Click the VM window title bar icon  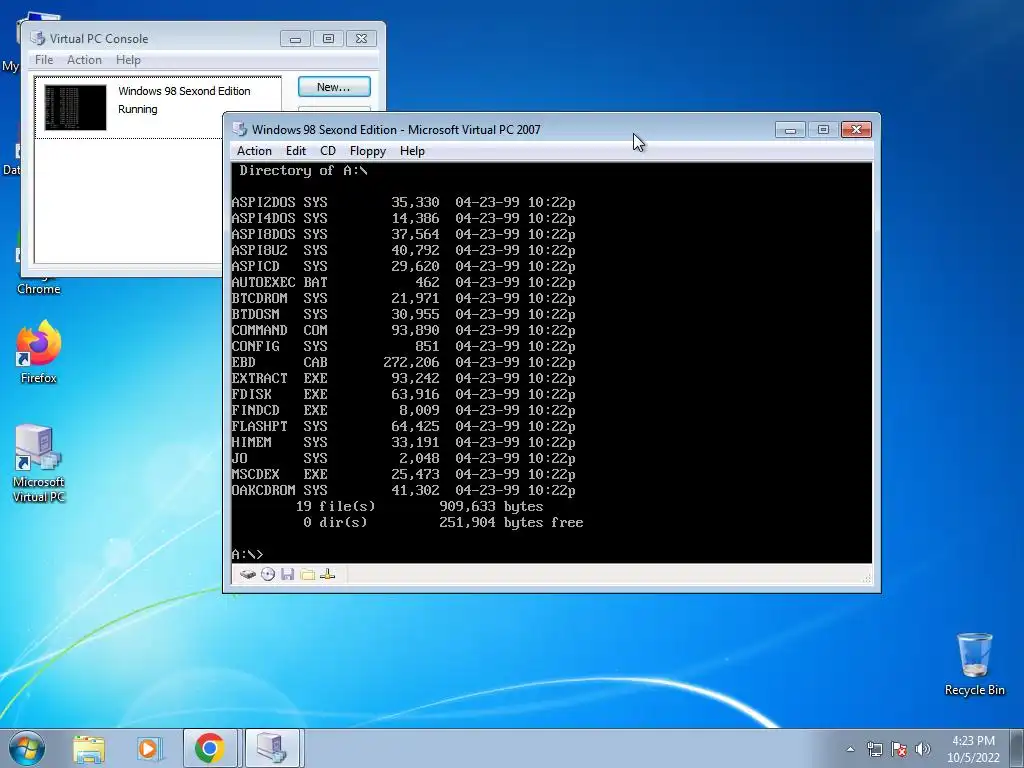240,129
